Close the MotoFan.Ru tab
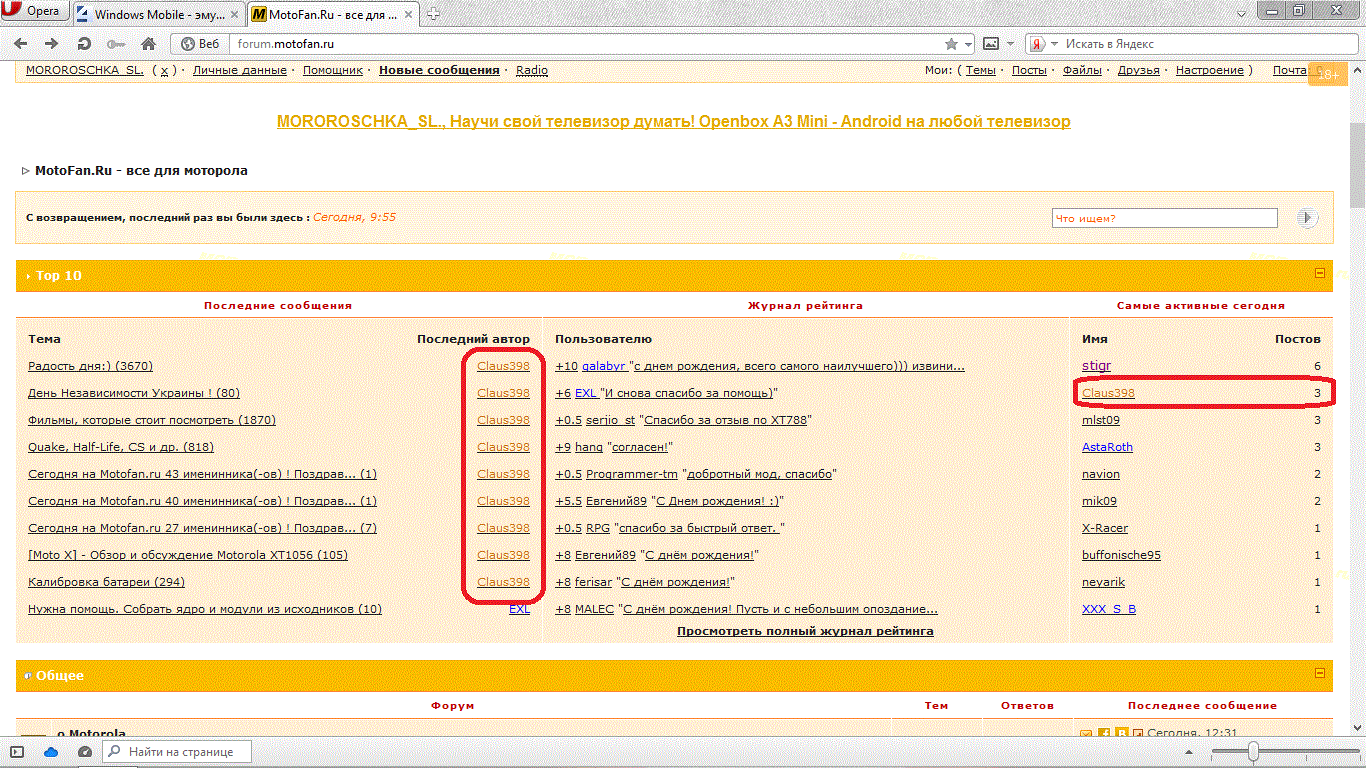 click(410, 15)
